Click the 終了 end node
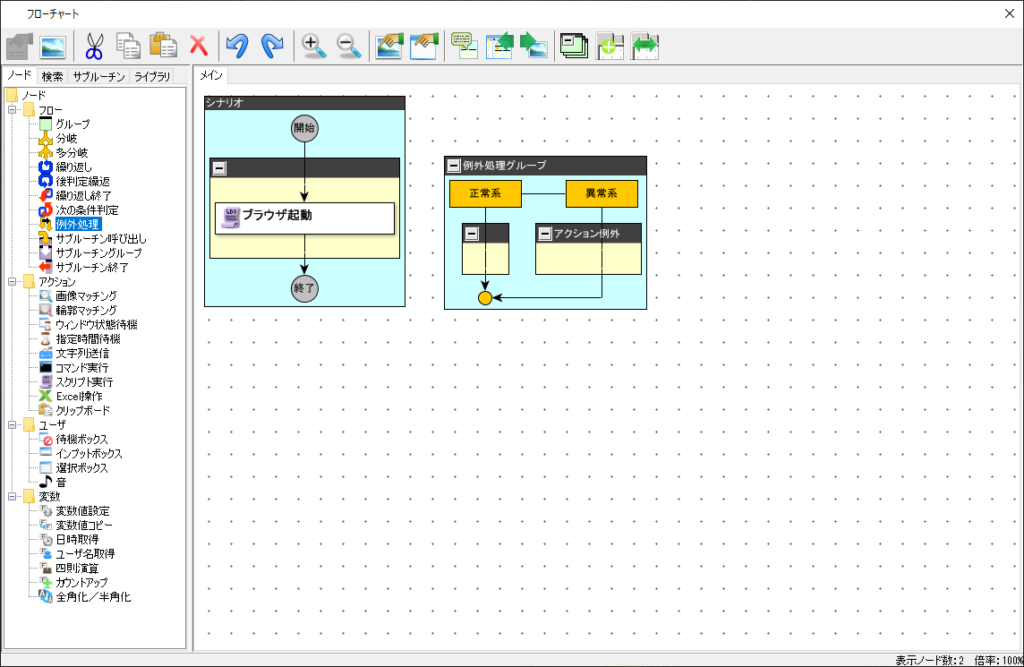The height and width of the screenshot is (667, 1024). coord(304,288)
